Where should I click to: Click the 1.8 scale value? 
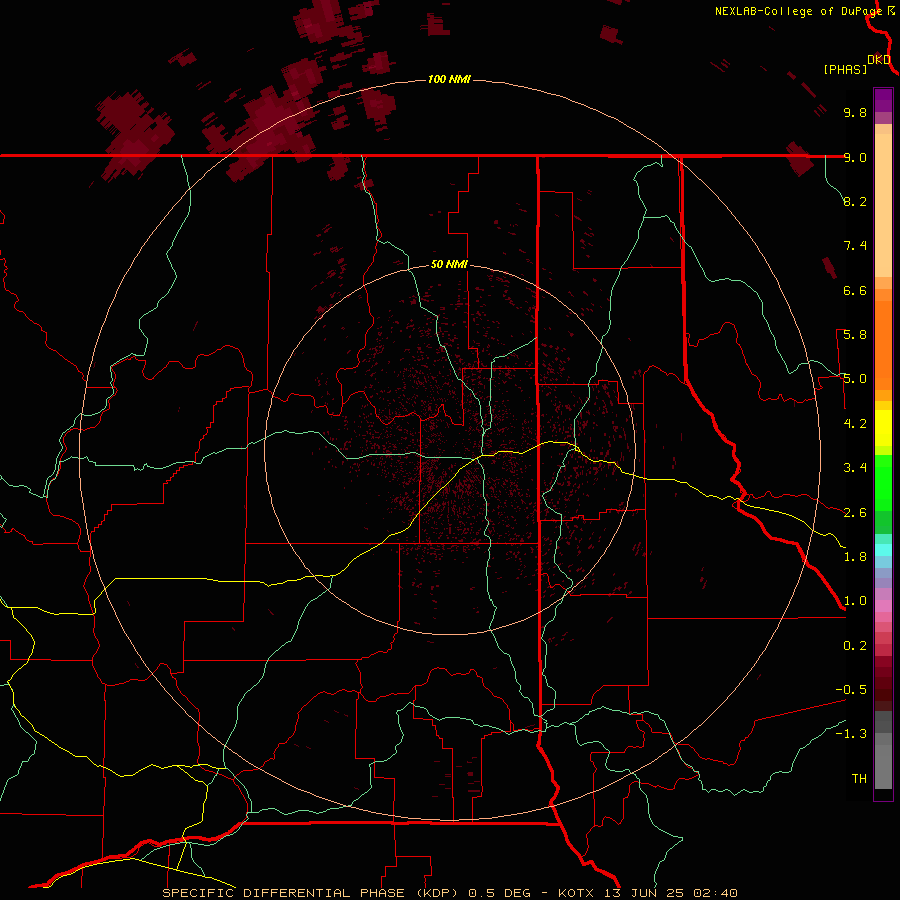855,557
